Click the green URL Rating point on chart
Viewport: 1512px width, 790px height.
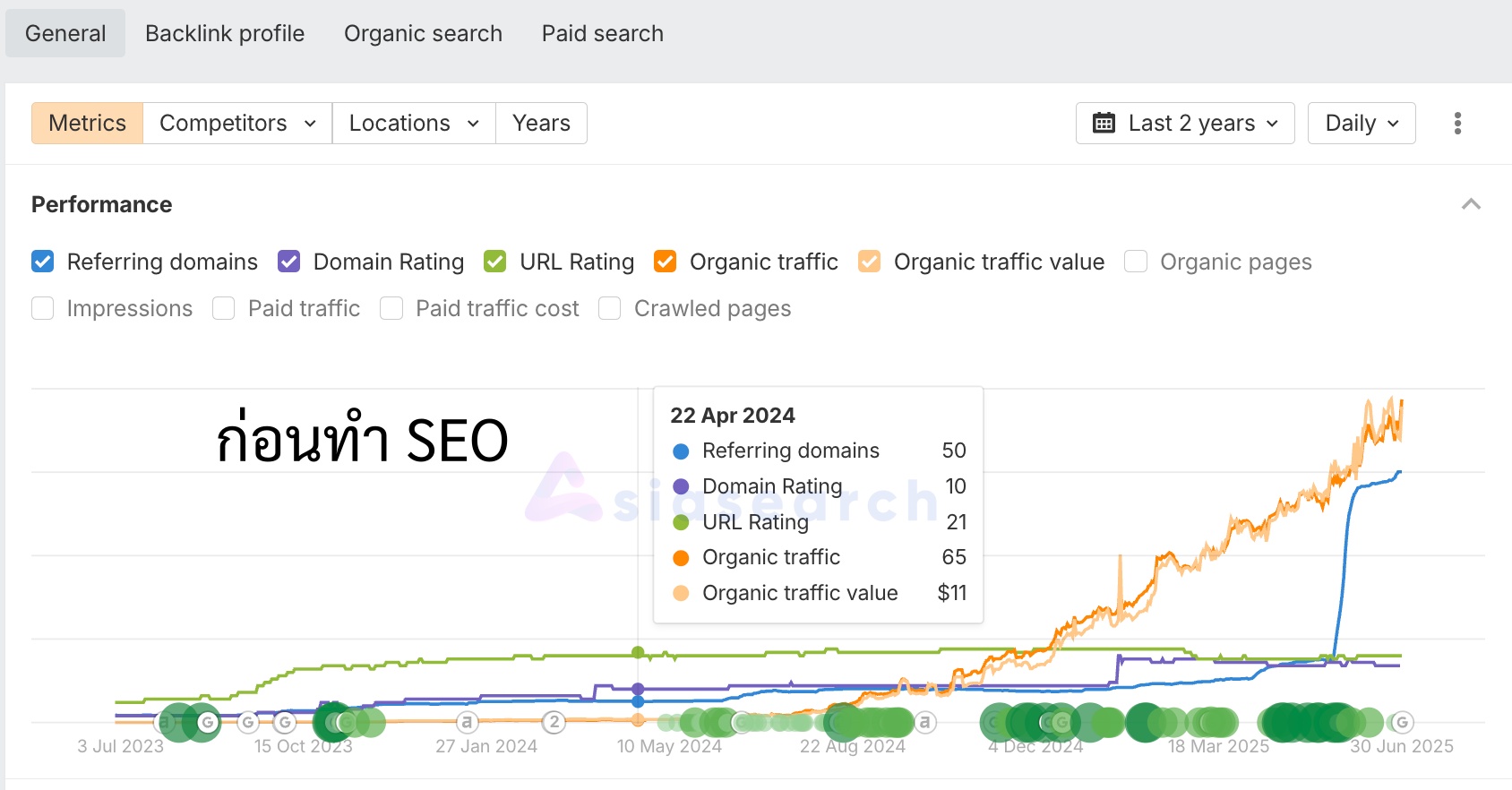(x=638, y=652)
